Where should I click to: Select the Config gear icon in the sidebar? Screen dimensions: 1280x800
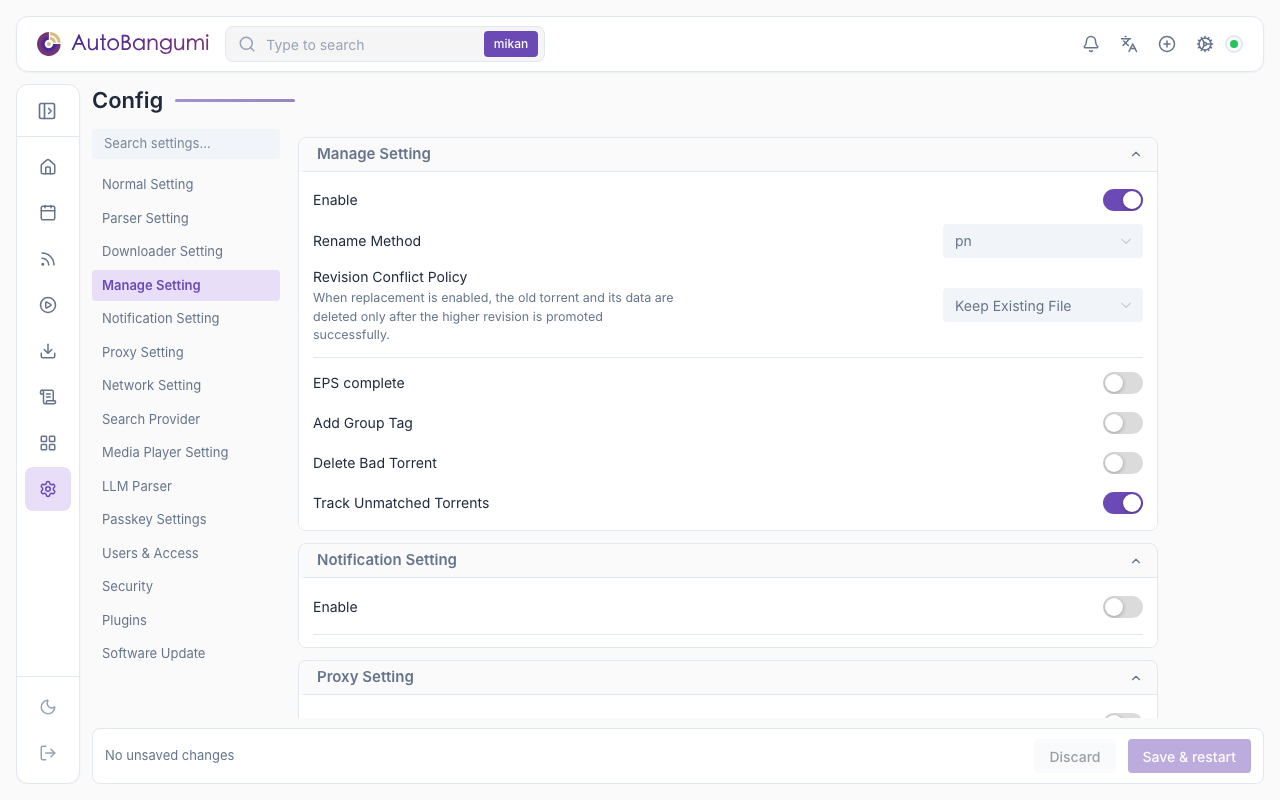click(48, 489)
